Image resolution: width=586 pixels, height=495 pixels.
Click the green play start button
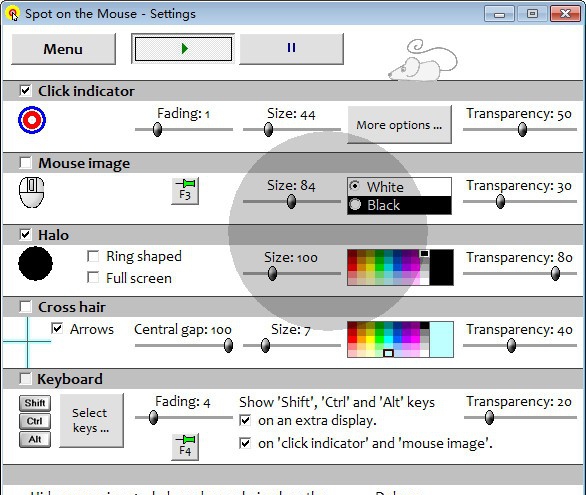pyautogui.click(x=183, y=49)
